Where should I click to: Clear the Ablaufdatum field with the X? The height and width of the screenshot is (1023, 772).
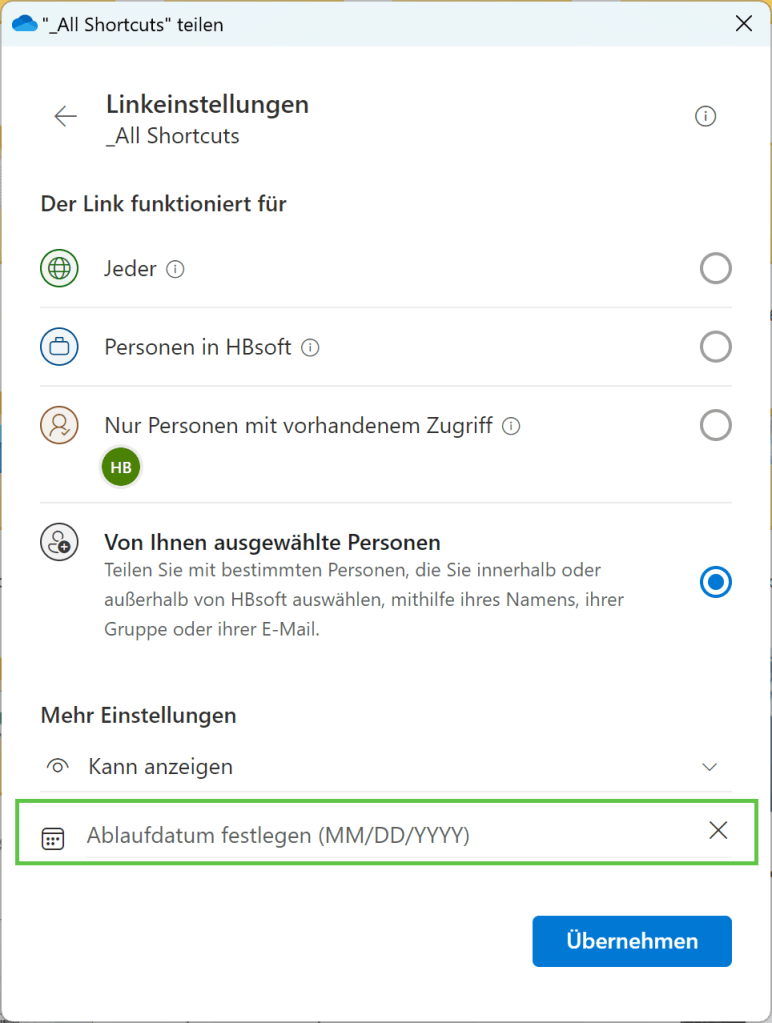click(x=718, y=830)
